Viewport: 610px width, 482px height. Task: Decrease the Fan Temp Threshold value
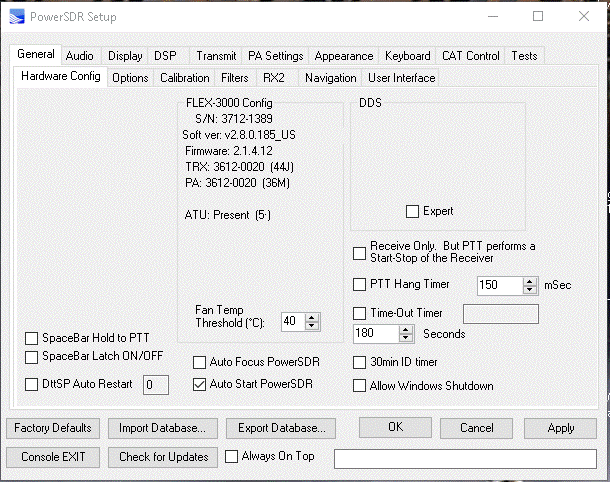tap(311, 326)
